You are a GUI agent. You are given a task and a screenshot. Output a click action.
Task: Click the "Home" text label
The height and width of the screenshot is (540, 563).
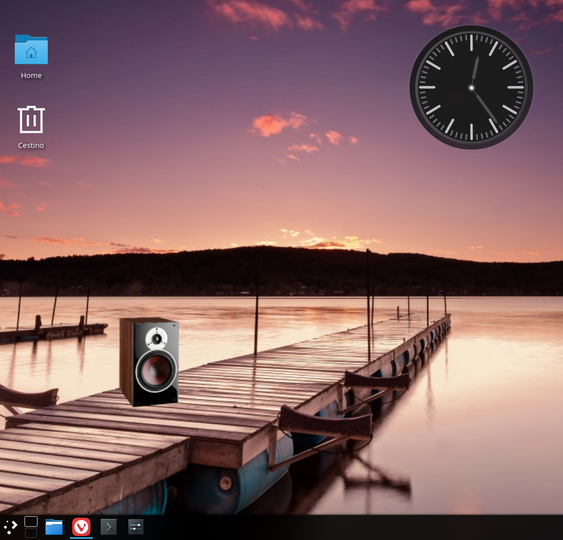pyautogui.click(x=31, y=75)
